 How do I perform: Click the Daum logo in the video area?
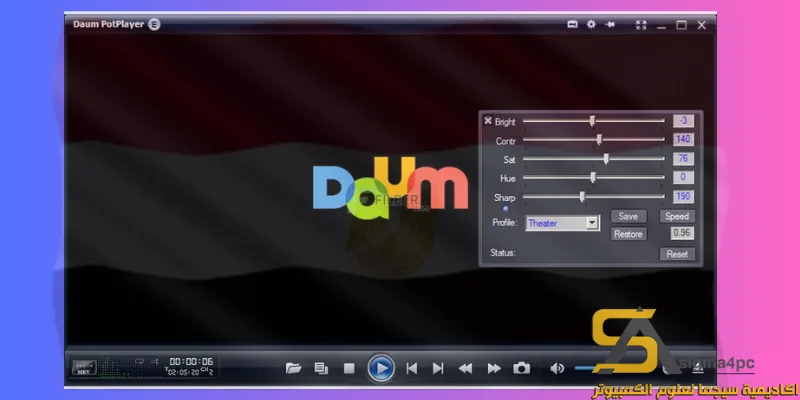coord(390,187)
